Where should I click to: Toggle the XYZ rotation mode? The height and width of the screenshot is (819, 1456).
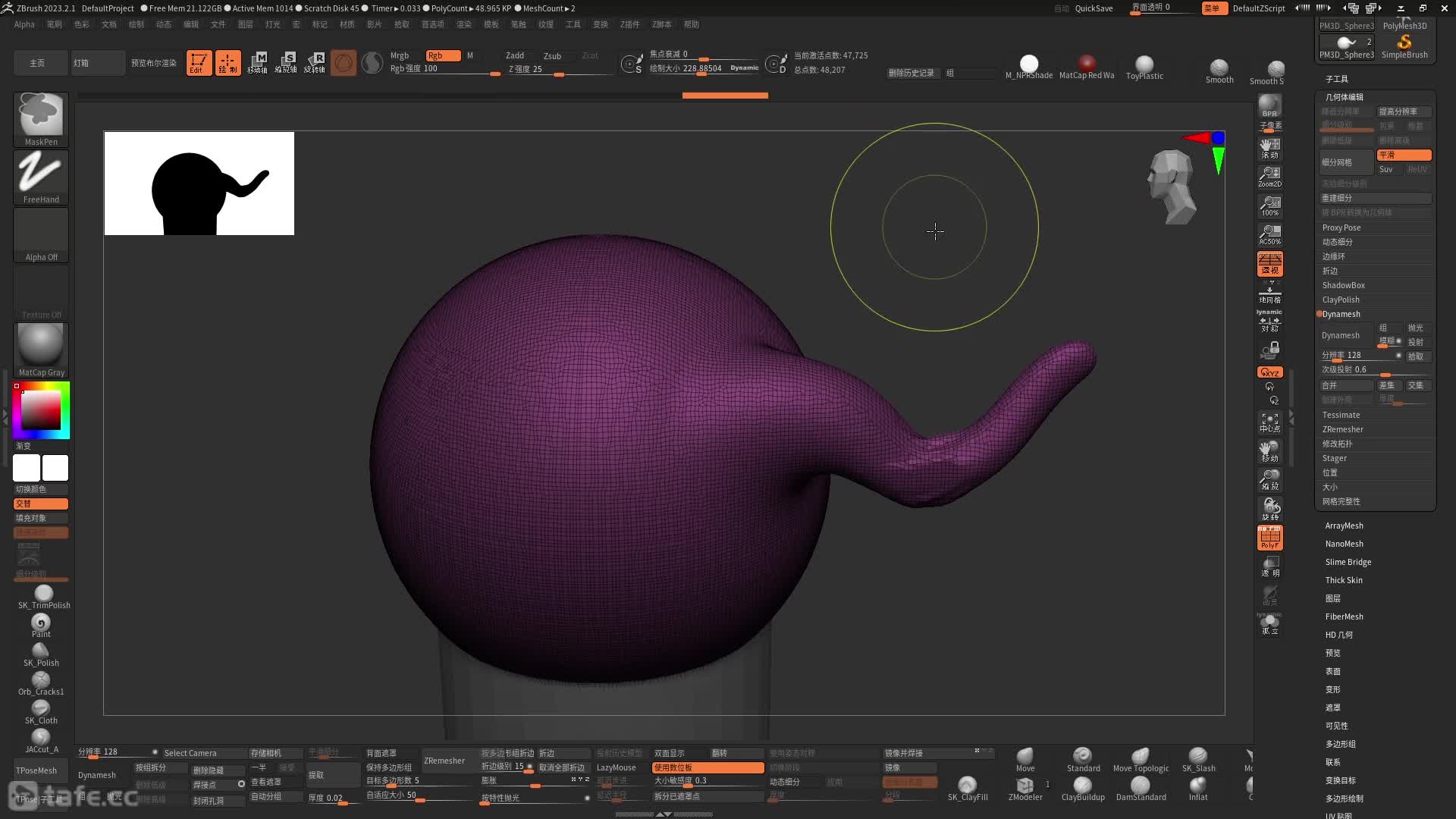[x=1270, y=372]
